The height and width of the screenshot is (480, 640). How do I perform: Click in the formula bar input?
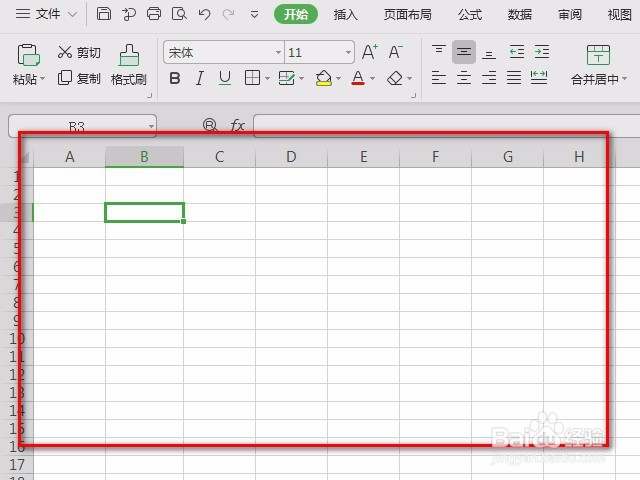pyautogui.click(x=447, y=126)
